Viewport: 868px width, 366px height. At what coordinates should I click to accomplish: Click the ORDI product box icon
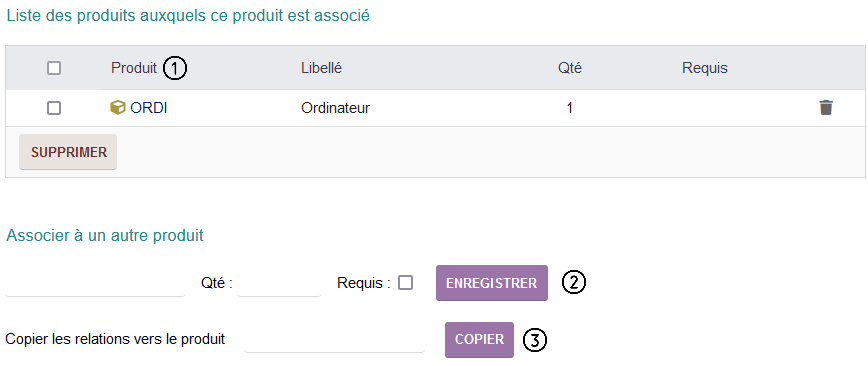pos(118,107)
